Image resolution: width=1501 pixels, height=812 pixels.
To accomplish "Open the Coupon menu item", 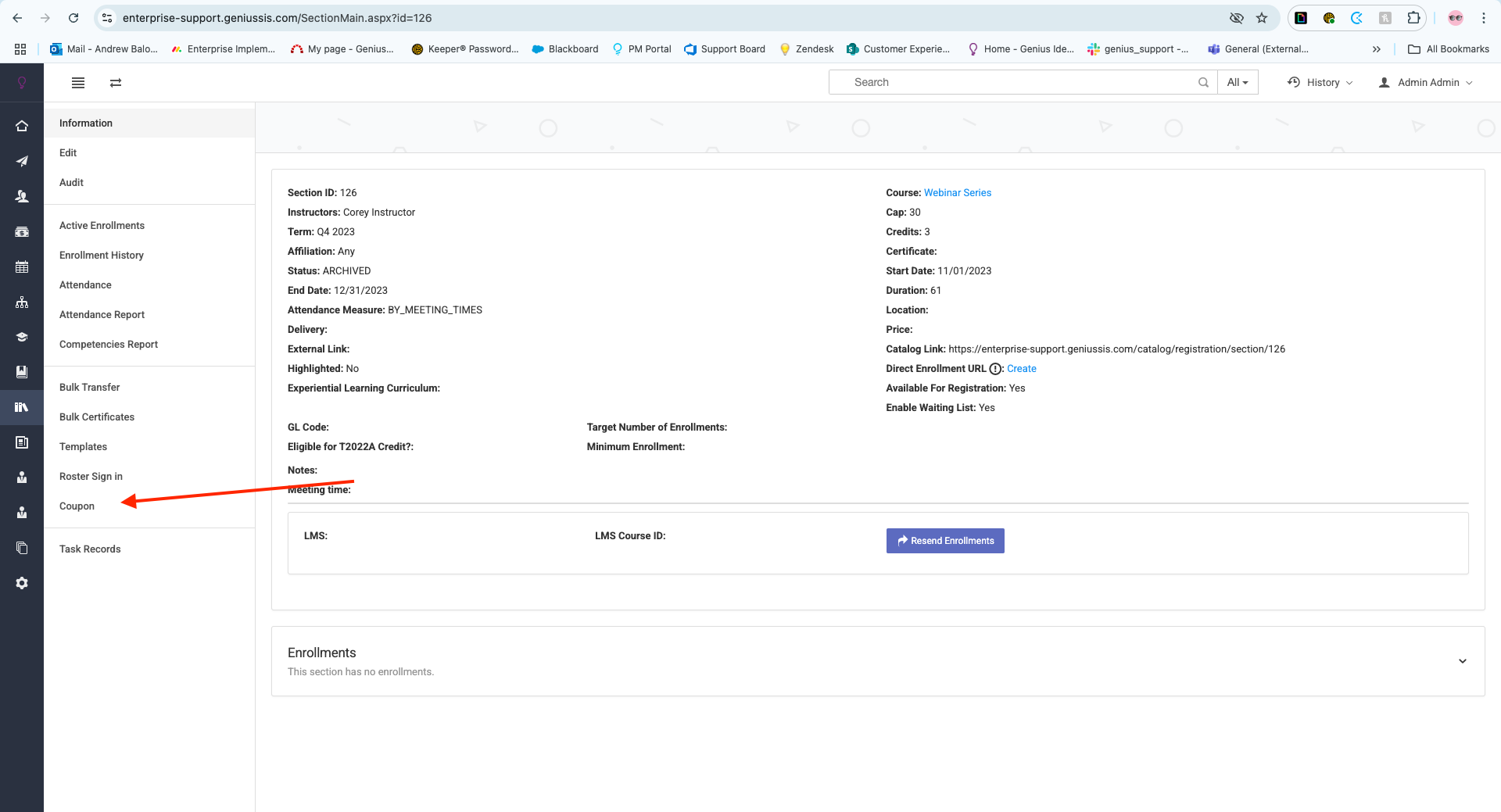I will pos(77,506).
